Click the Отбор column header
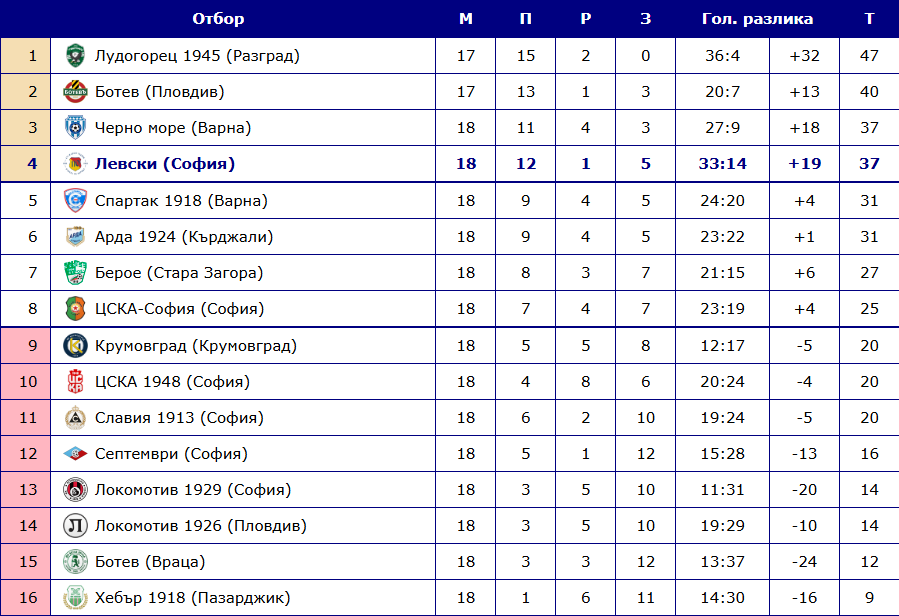The height and width of the screenshot is (616, 899). 218,19
